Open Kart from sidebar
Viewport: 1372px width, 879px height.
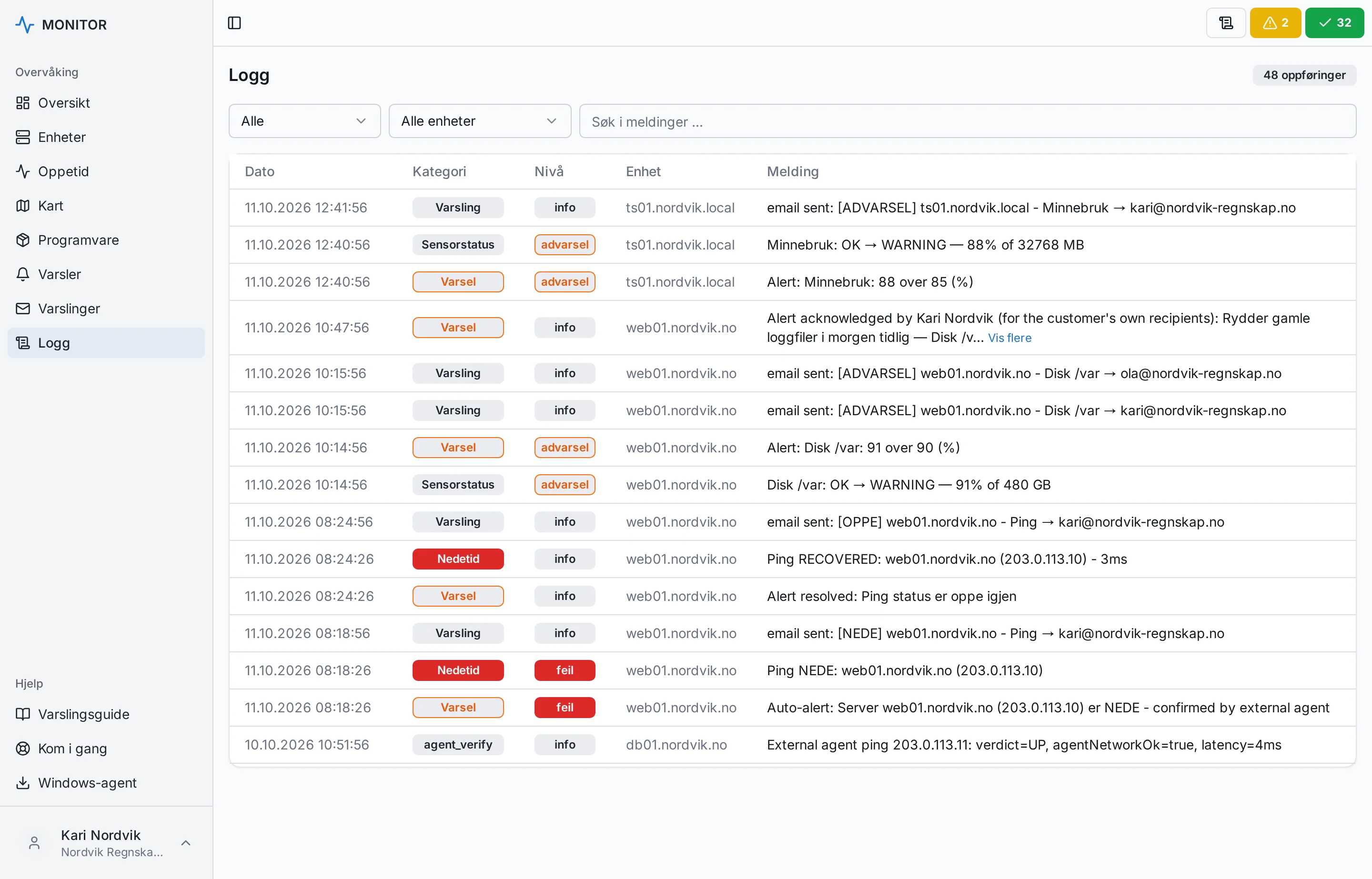pos(106,206)
